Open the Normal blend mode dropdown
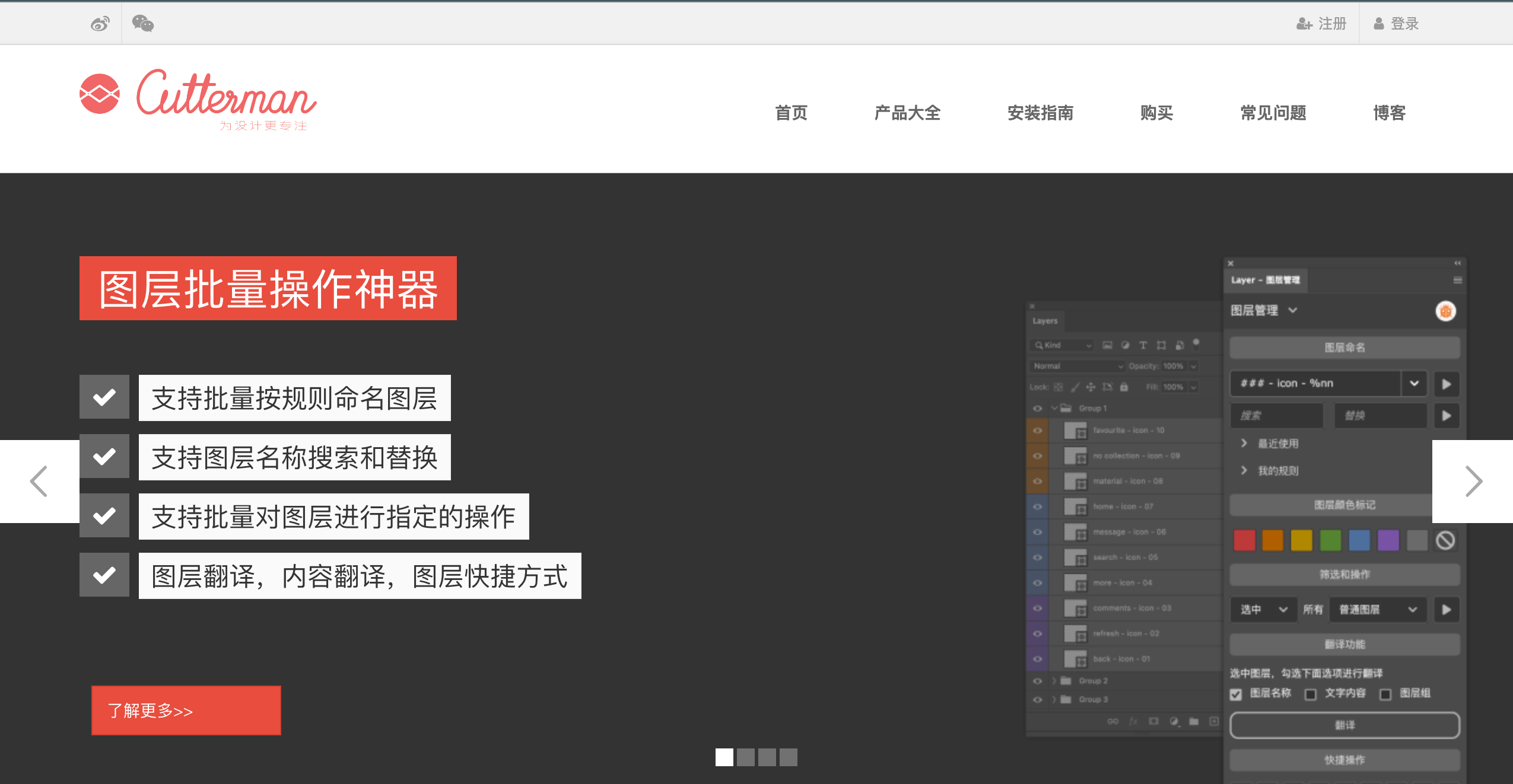Viewport: 1513px width, 784px height. (1077, 366)
